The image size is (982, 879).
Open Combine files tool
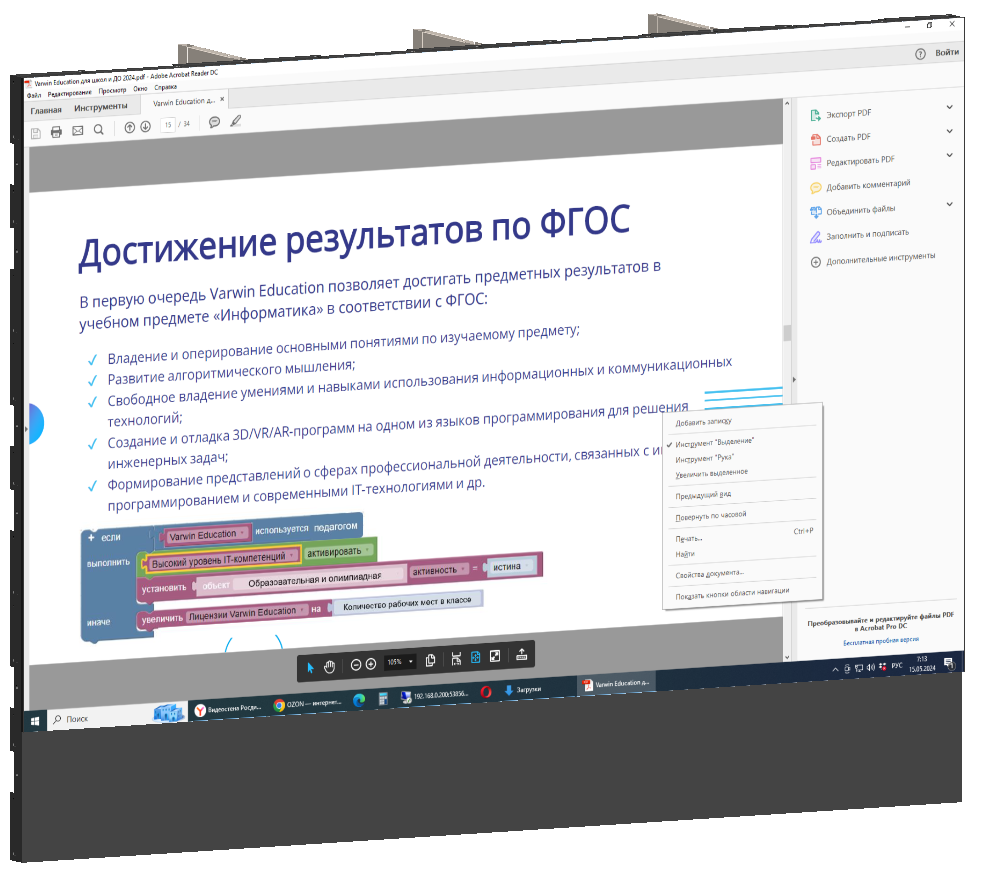[852, 210]
